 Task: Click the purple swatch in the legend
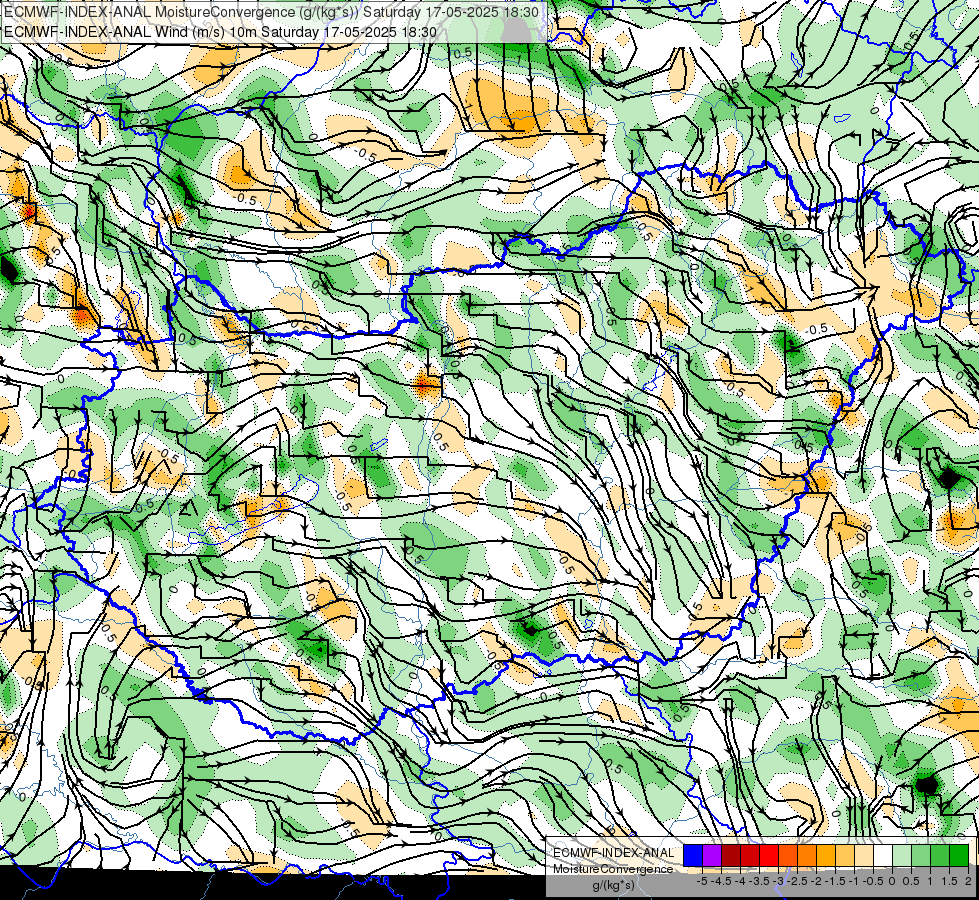[x=712, y=856]
